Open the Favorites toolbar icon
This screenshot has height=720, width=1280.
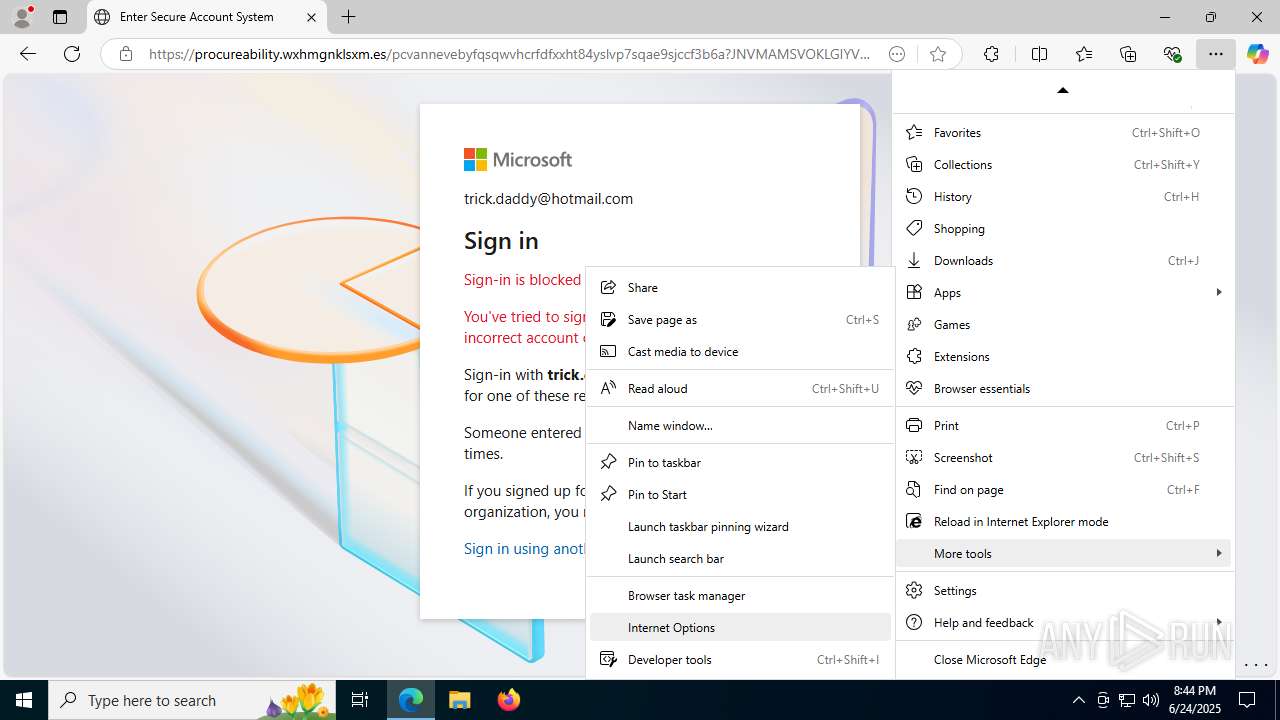click(x=1084, y=54)
